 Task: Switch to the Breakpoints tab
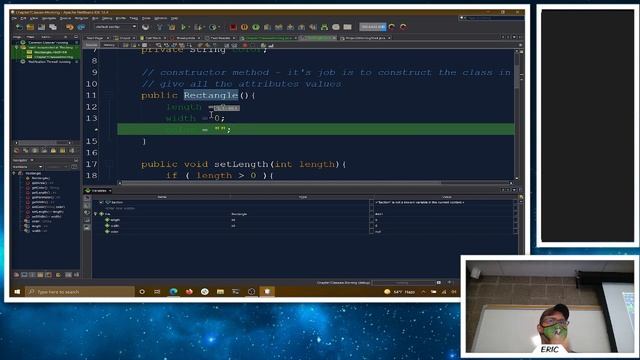point(186,38)
